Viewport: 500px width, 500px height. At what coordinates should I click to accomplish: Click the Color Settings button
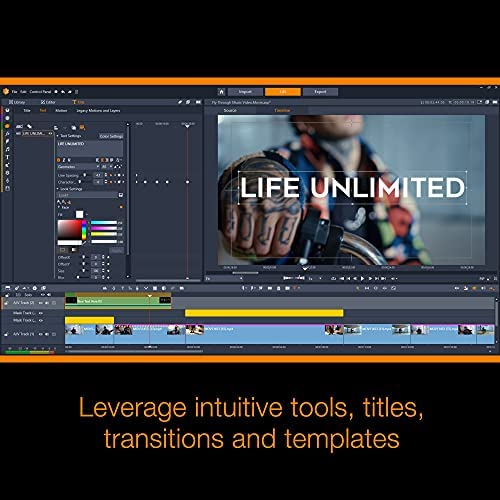click(x=111, y=136)
